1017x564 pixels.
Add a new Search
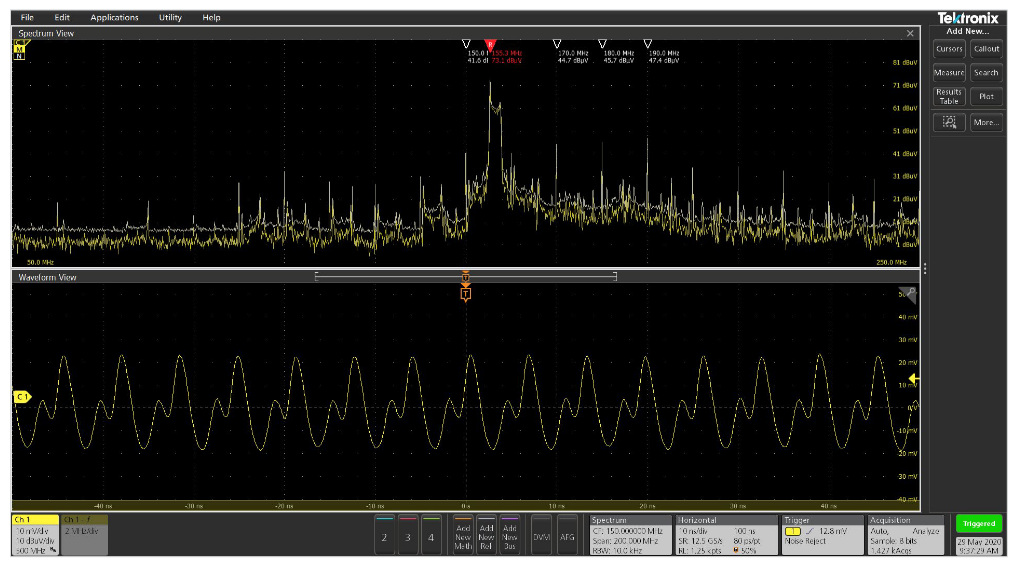pos(986,73)
